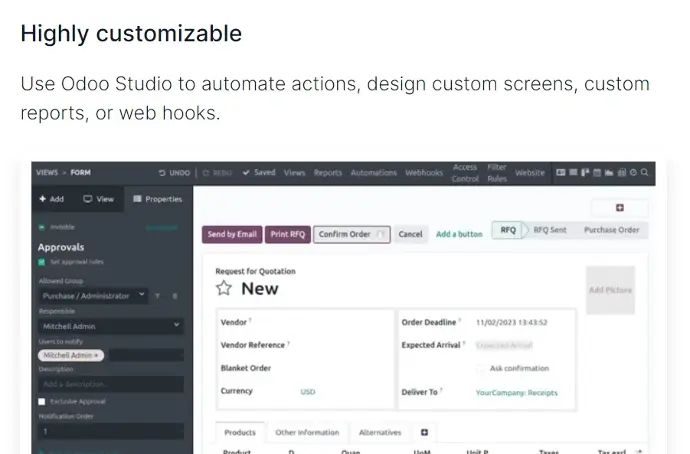Screen dimensions: 690x454
Task: Delete the approval rule with trash icon
Action: pos(176,296)
